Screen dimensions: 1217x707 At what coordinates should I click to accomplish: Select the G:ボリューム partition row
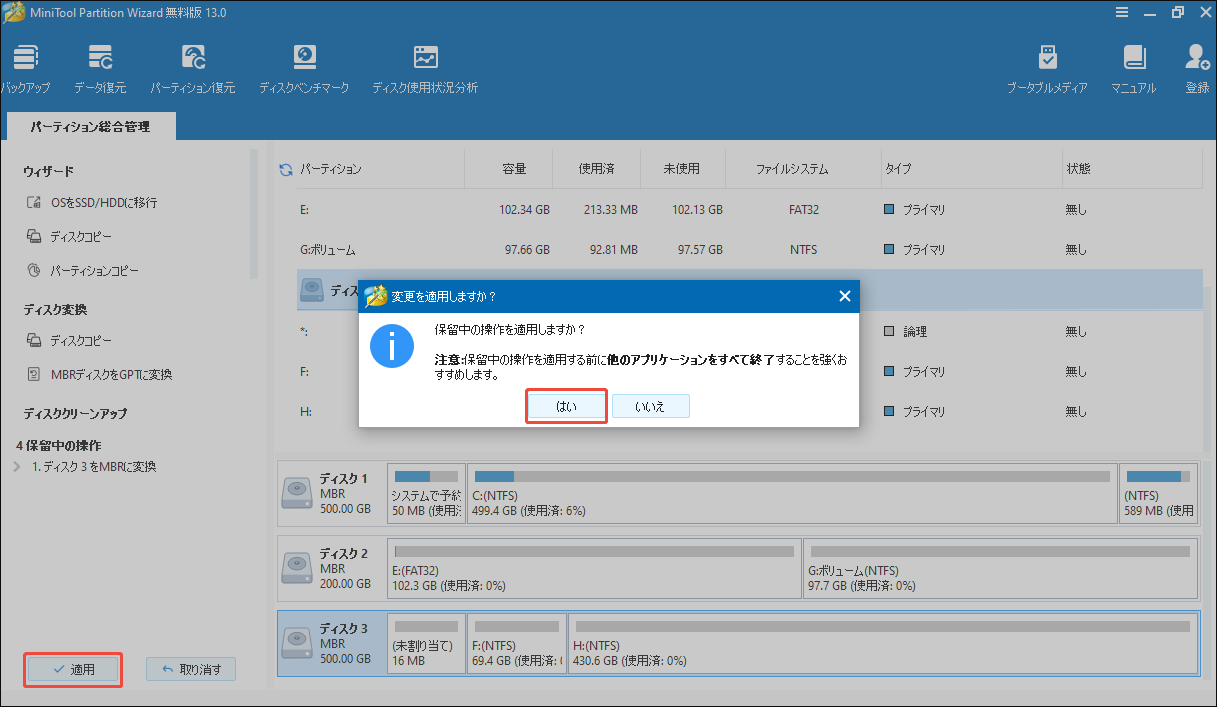tap(749, 249)
